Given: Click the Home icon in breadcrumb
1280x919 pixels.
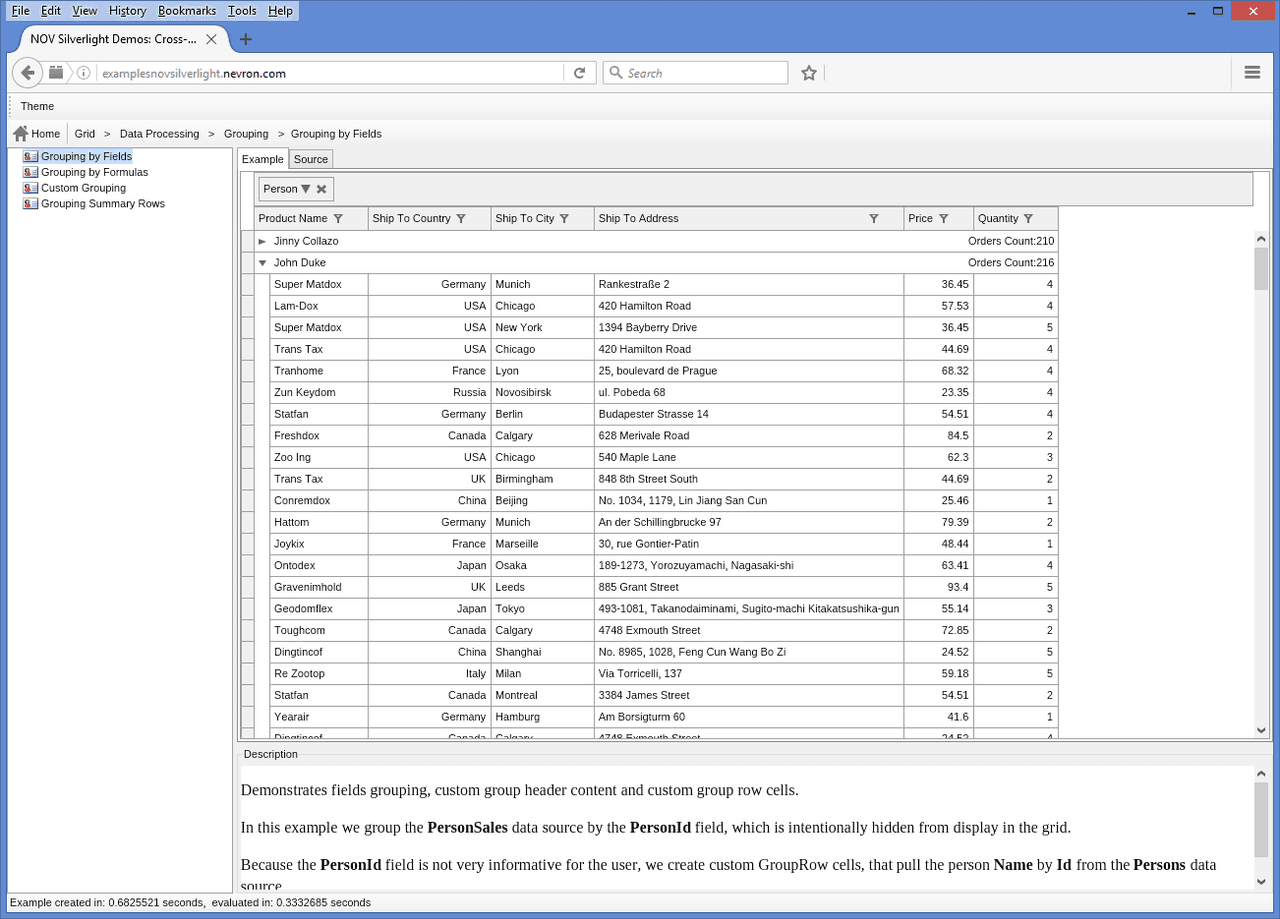Looking at the screenshot, I should tap(20, 133).
